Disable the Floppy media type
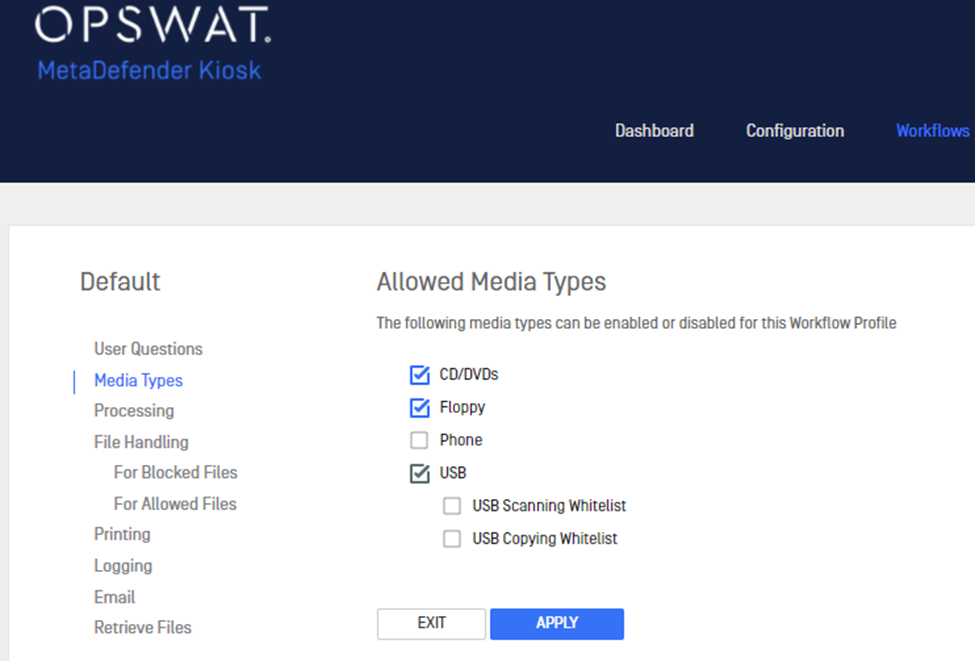 420,407
